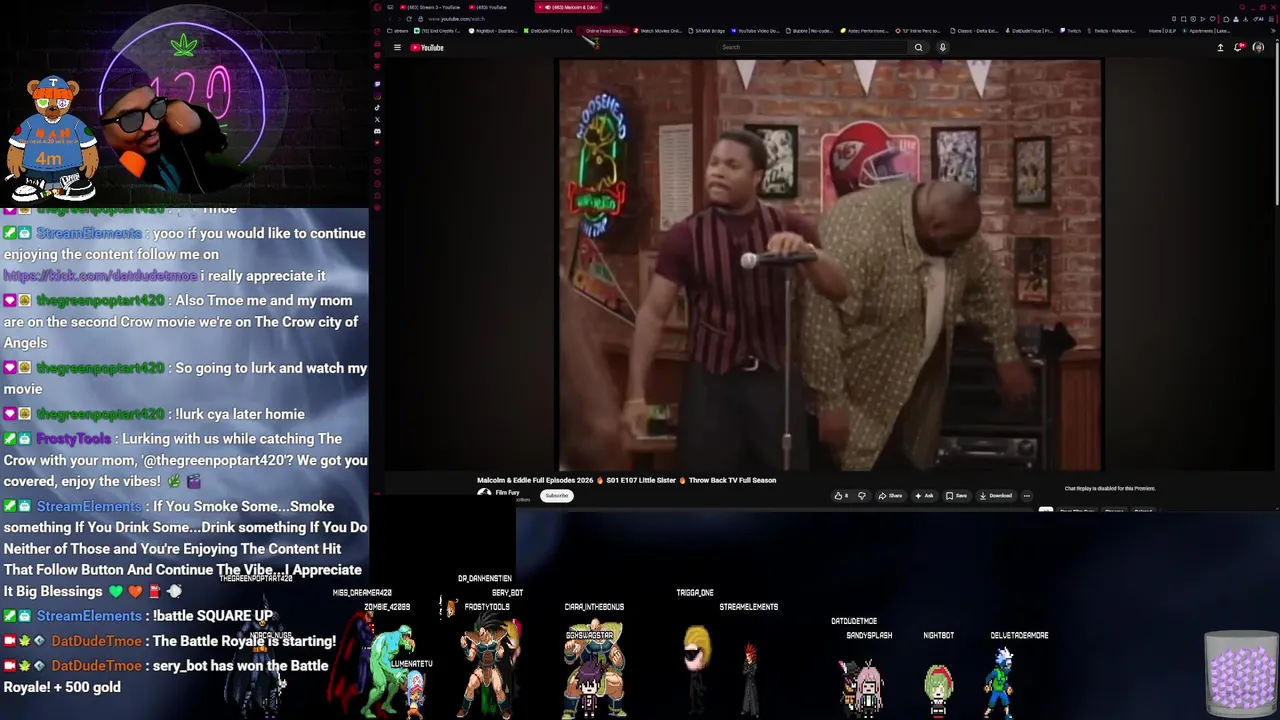
Task: Switch to the 'Stream 3 - YouTube' tab
Action: 429,7
